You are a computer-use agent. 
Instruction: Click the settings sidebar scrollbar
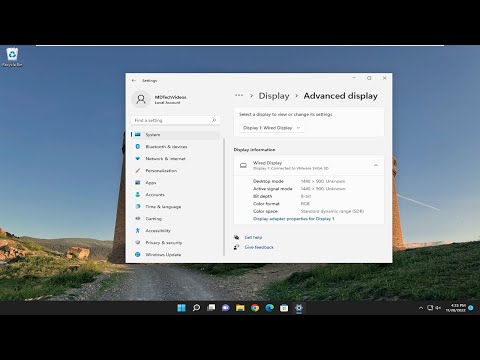coord(224,197)
